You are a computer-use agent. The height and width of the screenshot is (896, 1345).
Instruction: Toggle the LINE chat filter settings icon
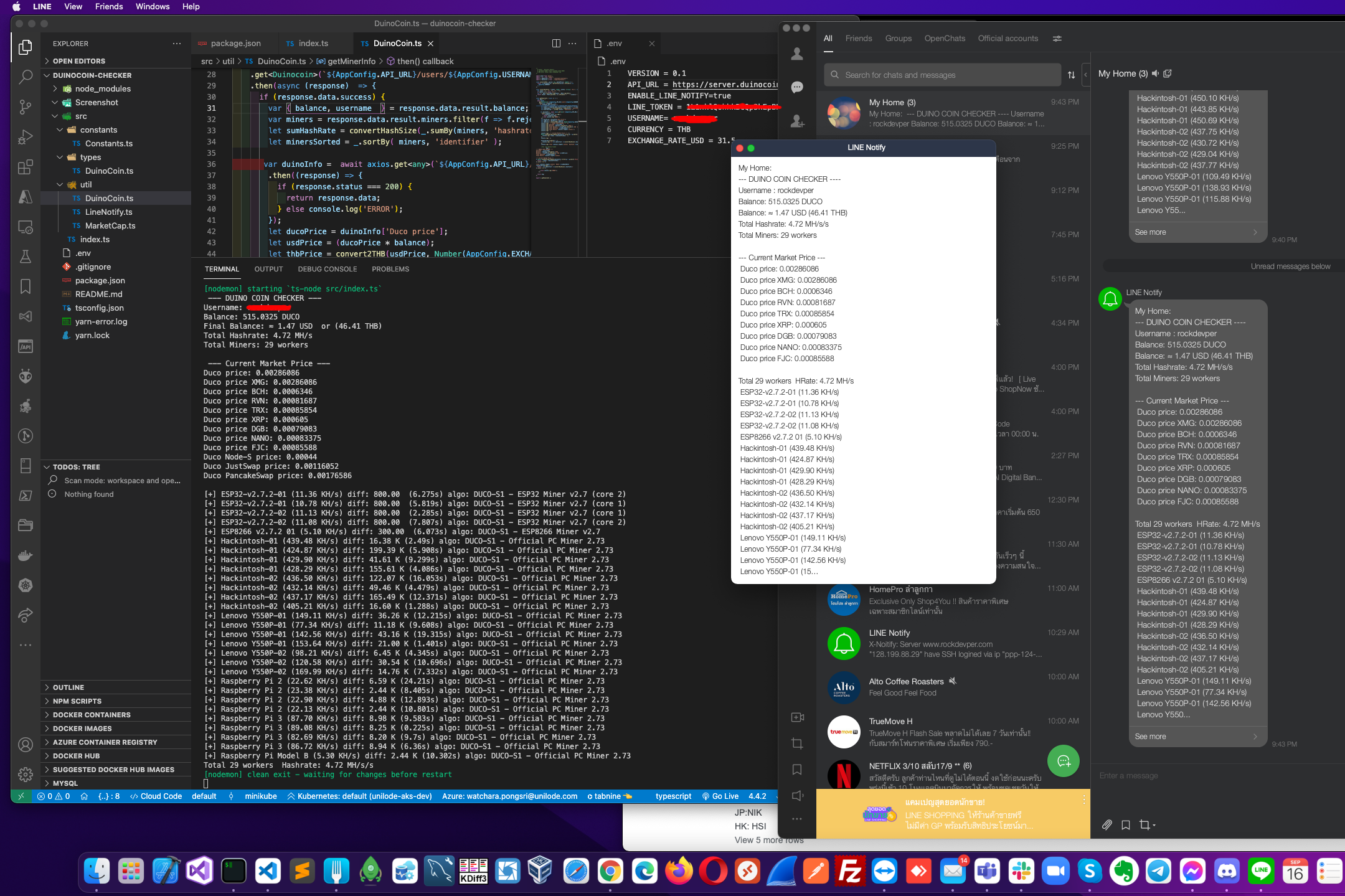[x=1057, y=39]
